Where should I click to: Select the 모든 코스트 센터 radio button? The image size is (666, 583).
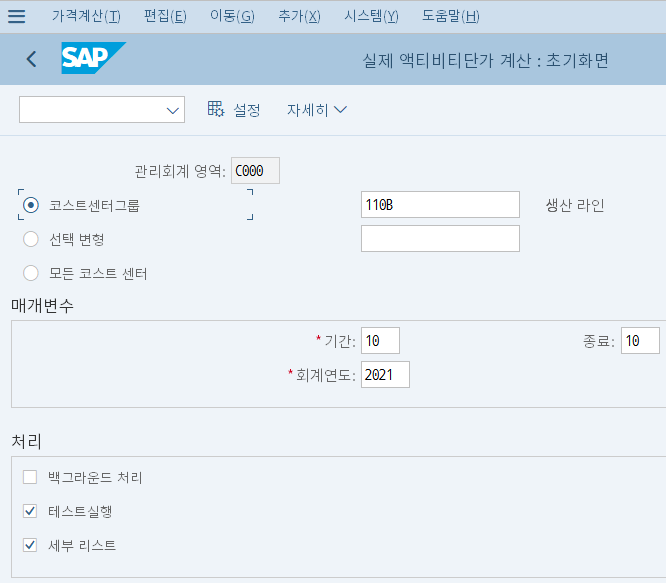click(31, 273)
